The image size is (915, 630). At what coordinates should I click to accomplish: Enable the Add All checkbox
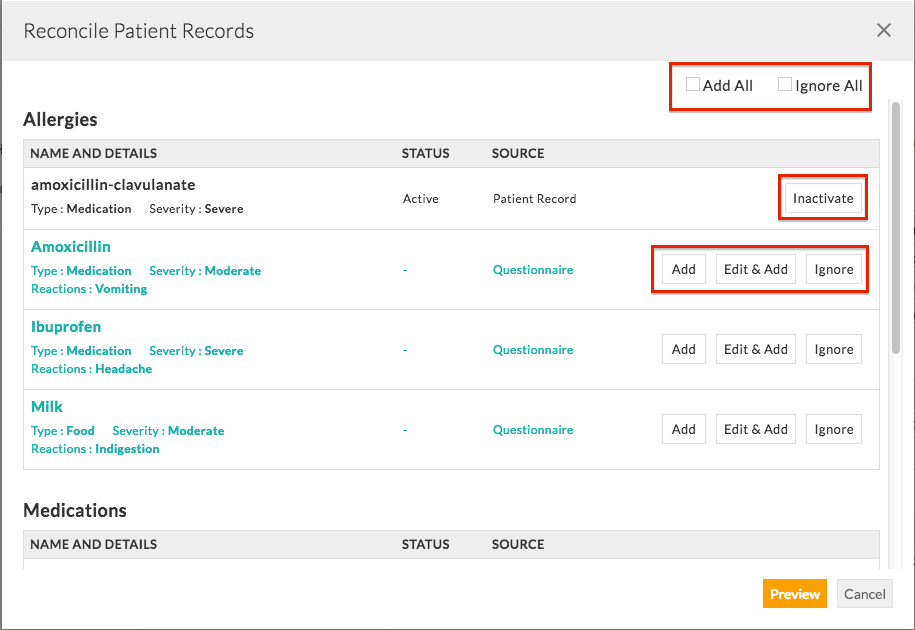tap(693, 85)
